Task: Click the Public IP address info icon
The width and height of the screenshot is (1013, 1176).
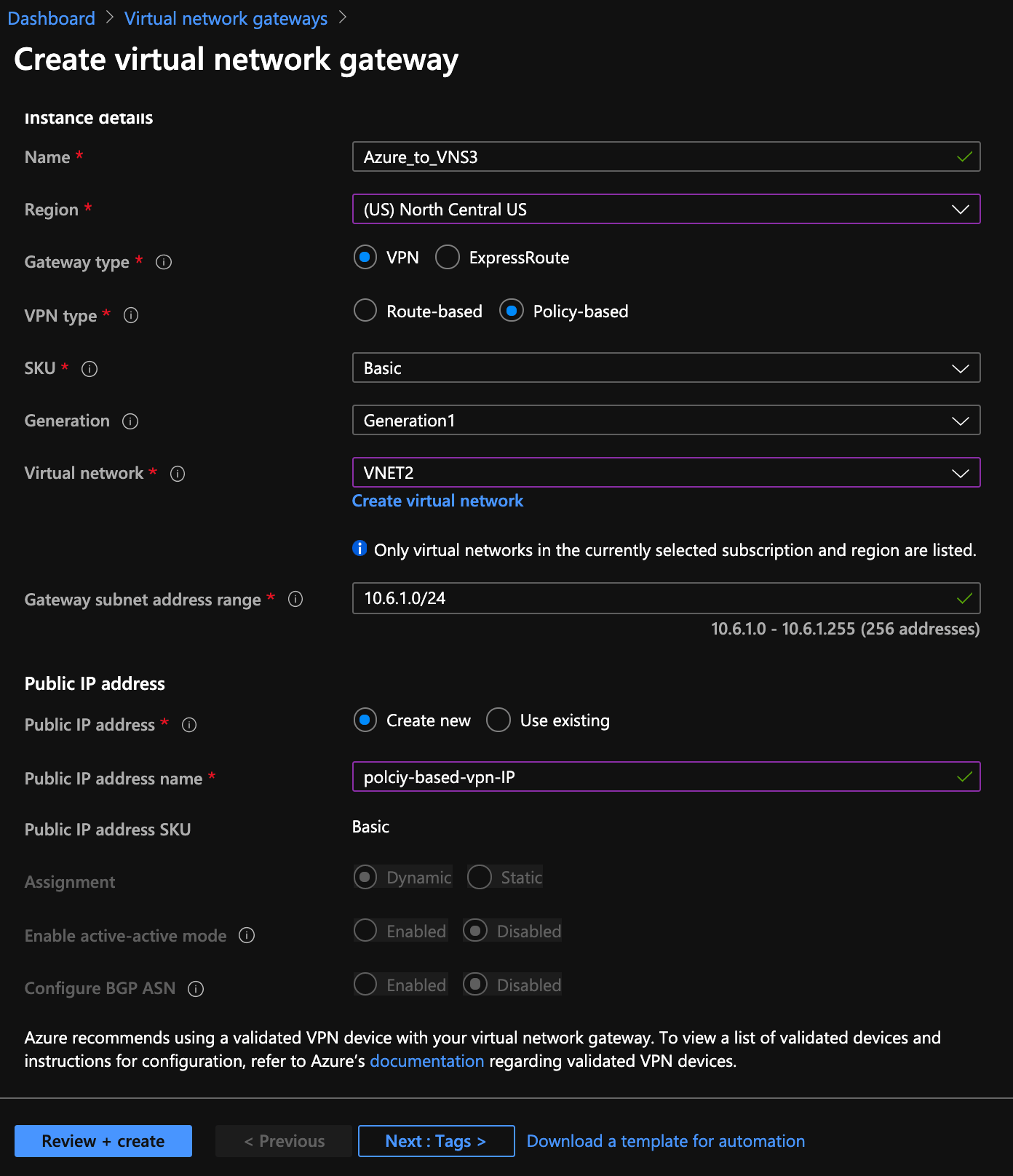Action: [x=189, y=725]
